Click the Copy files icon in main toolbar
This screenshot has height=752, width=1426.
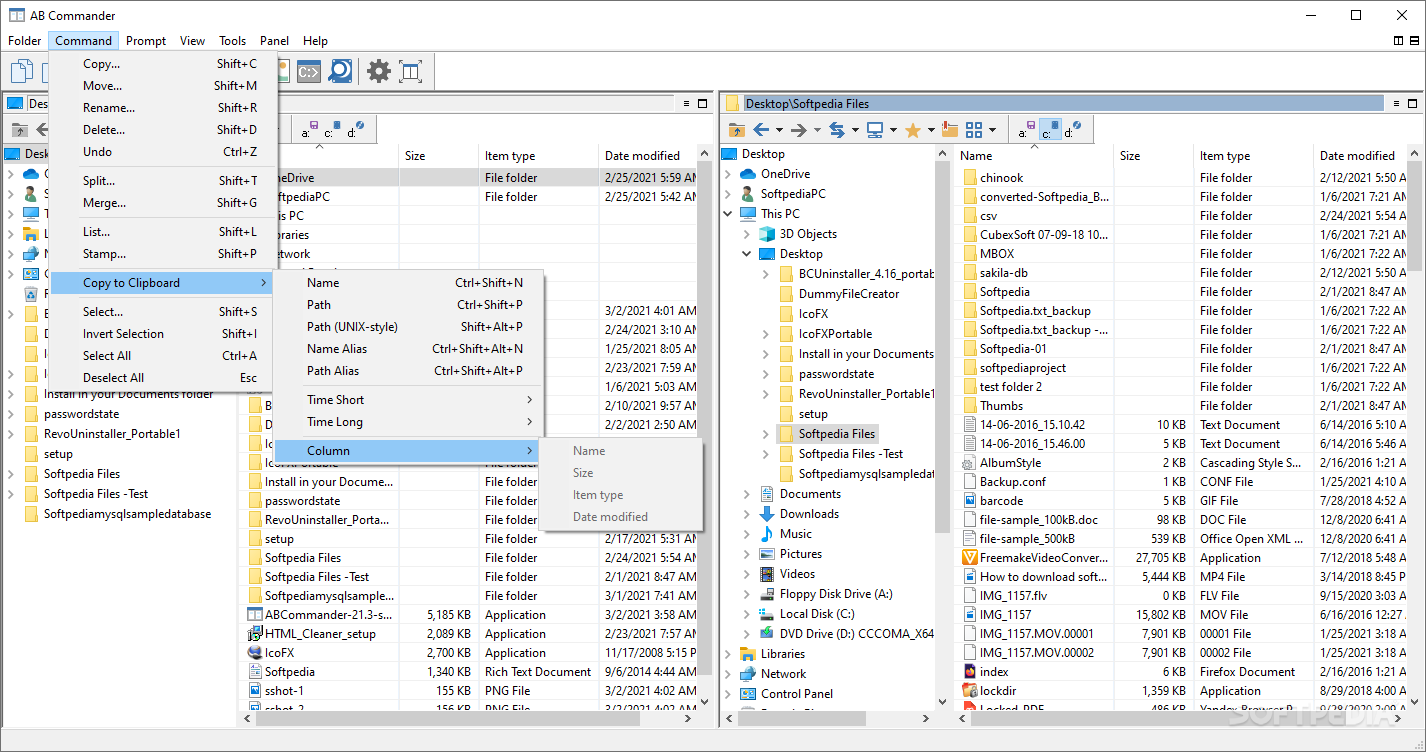pyautogui.click(x=22, y=71)
